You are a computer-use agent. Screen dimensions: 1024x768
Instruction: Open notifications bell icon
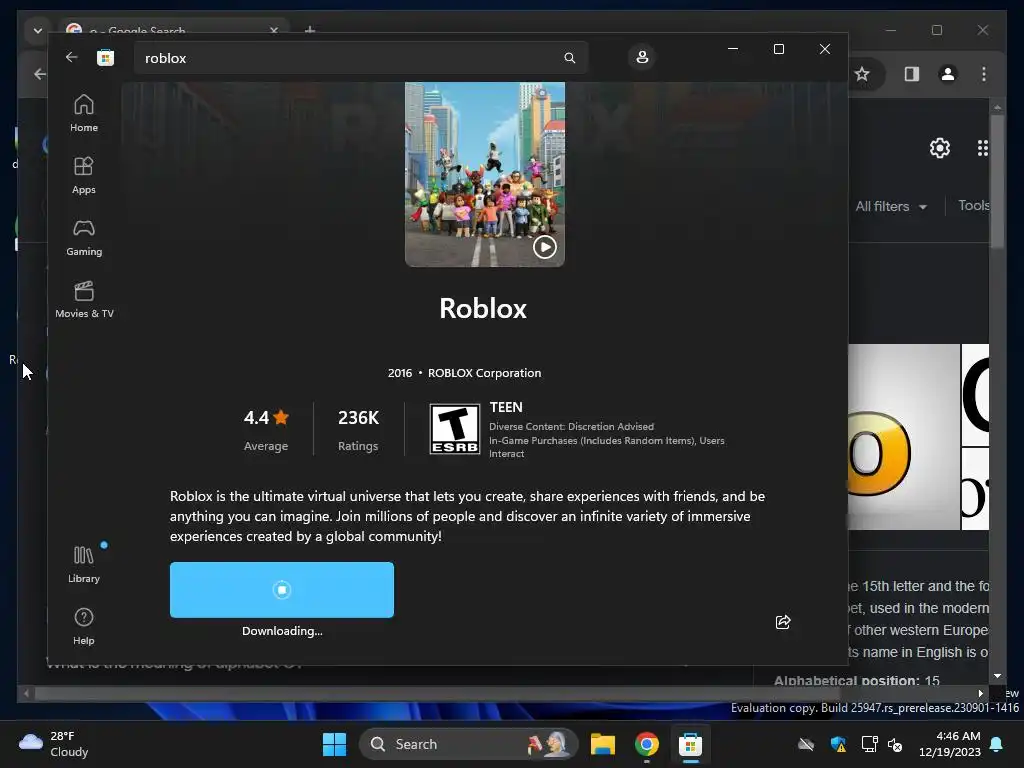pos(997,744)
